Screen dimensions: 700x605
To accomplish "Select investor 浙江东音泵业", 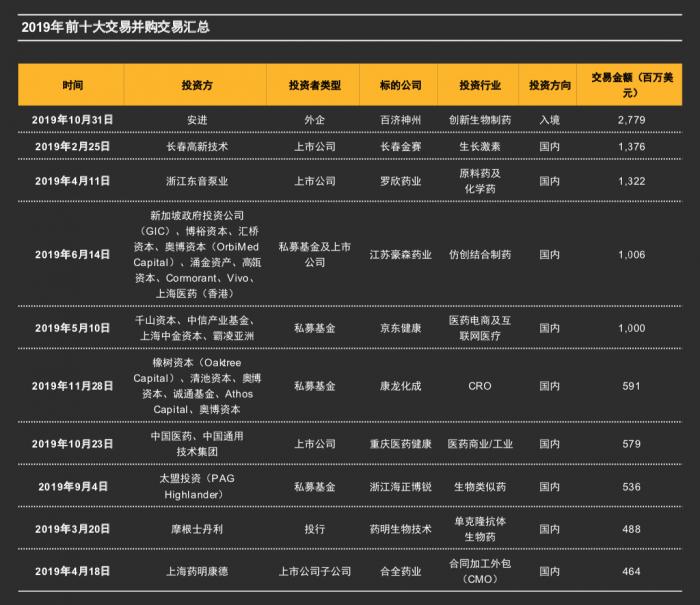I will (197, 181).
